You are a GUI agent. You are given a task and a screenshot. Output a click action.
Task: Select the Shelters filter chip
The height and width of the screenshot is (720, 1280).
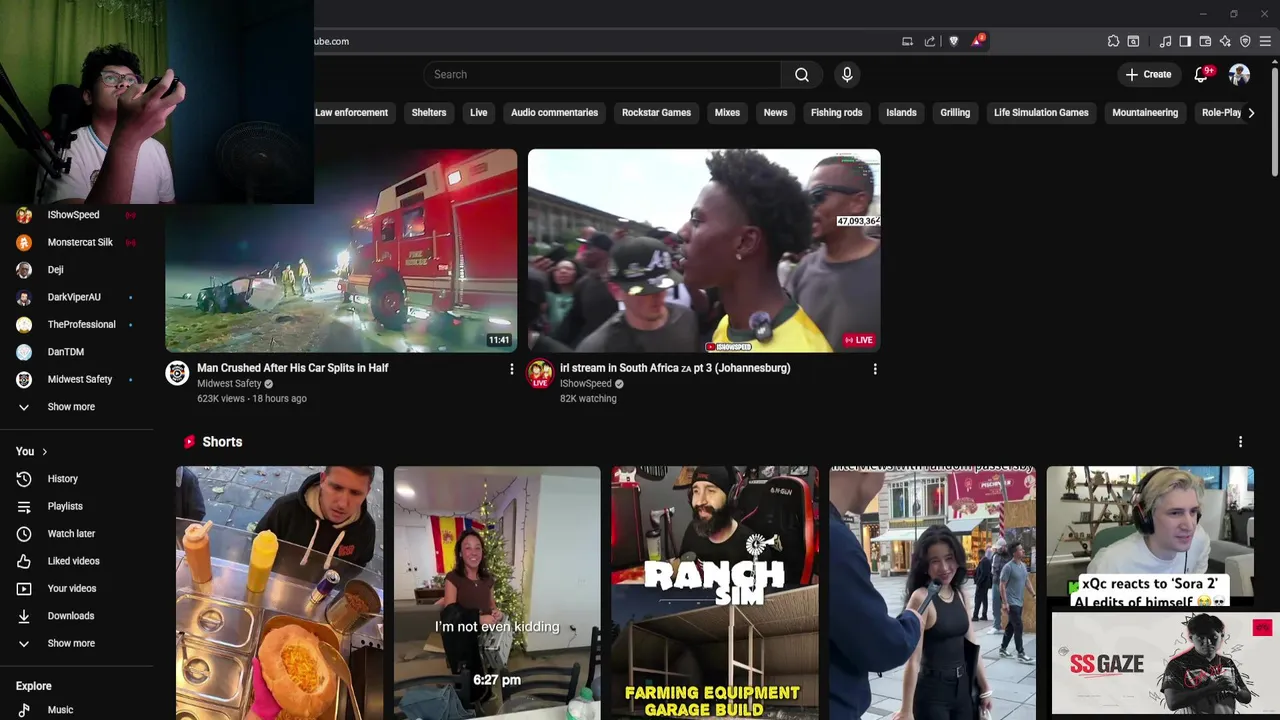pyautogui.click(x=429, y=113)
